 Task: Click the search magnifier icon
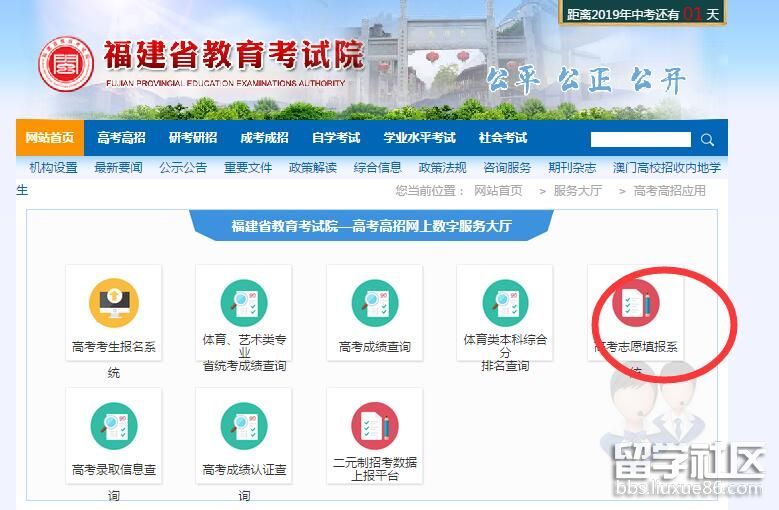tap(707, 140)
